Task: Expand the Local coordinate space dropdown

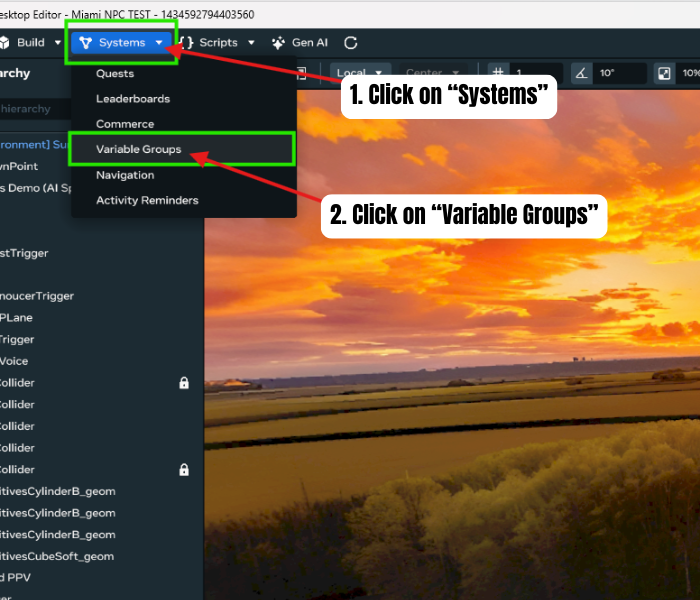Action: 361,73
